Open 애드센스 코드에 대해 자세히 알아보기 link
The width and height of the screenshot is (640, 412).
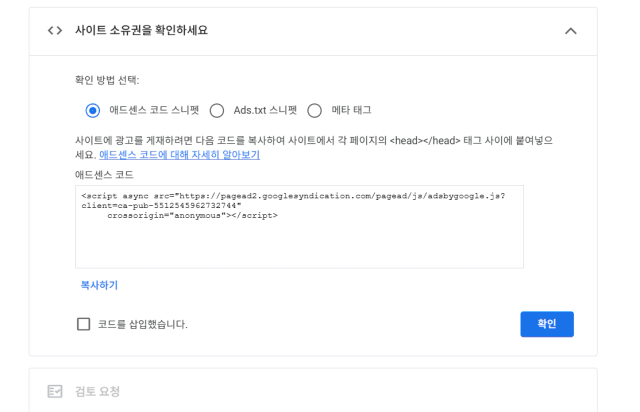point(179,155)
